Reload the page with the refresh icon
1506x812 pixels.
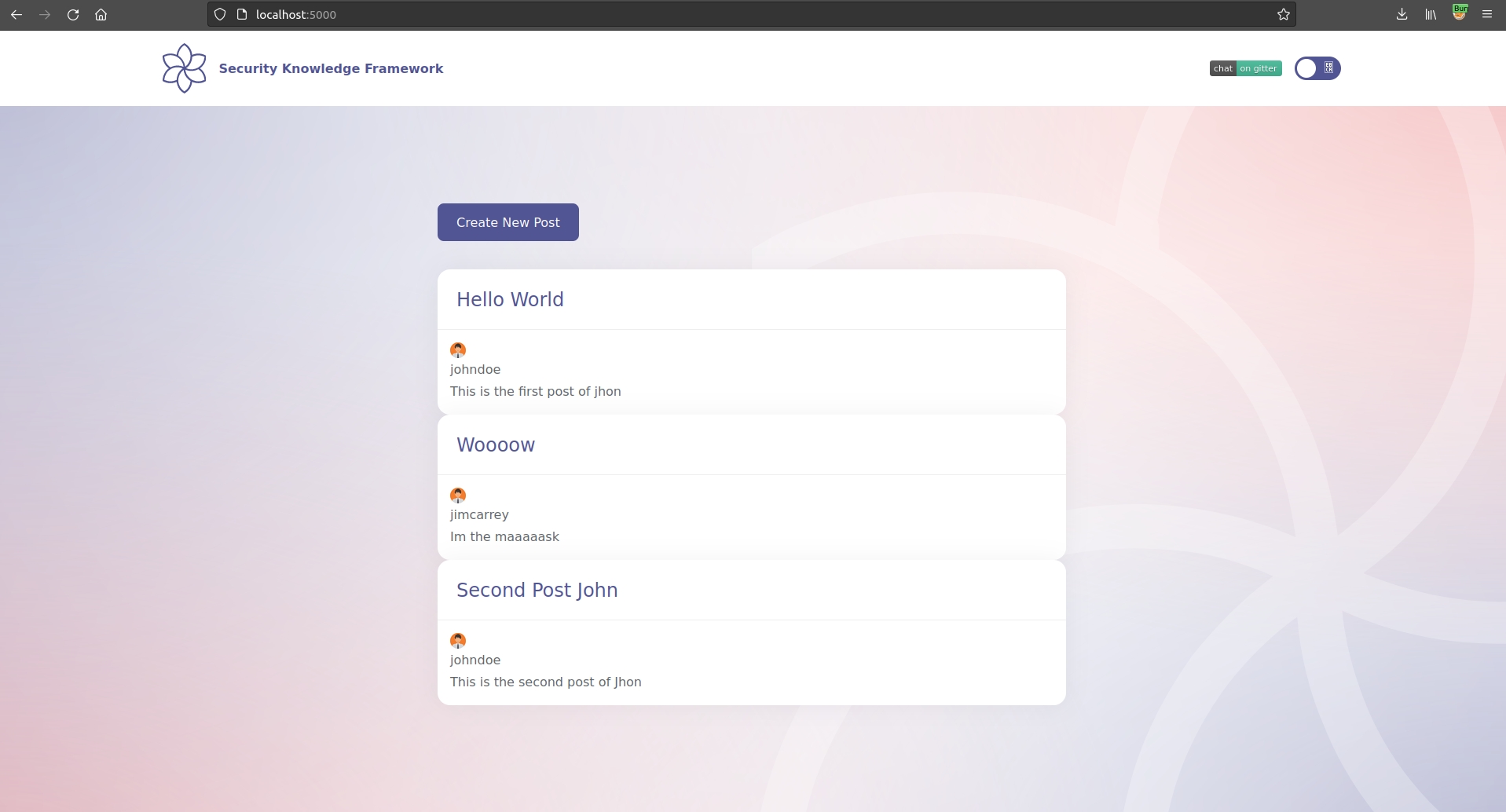[x=73, y=14]
